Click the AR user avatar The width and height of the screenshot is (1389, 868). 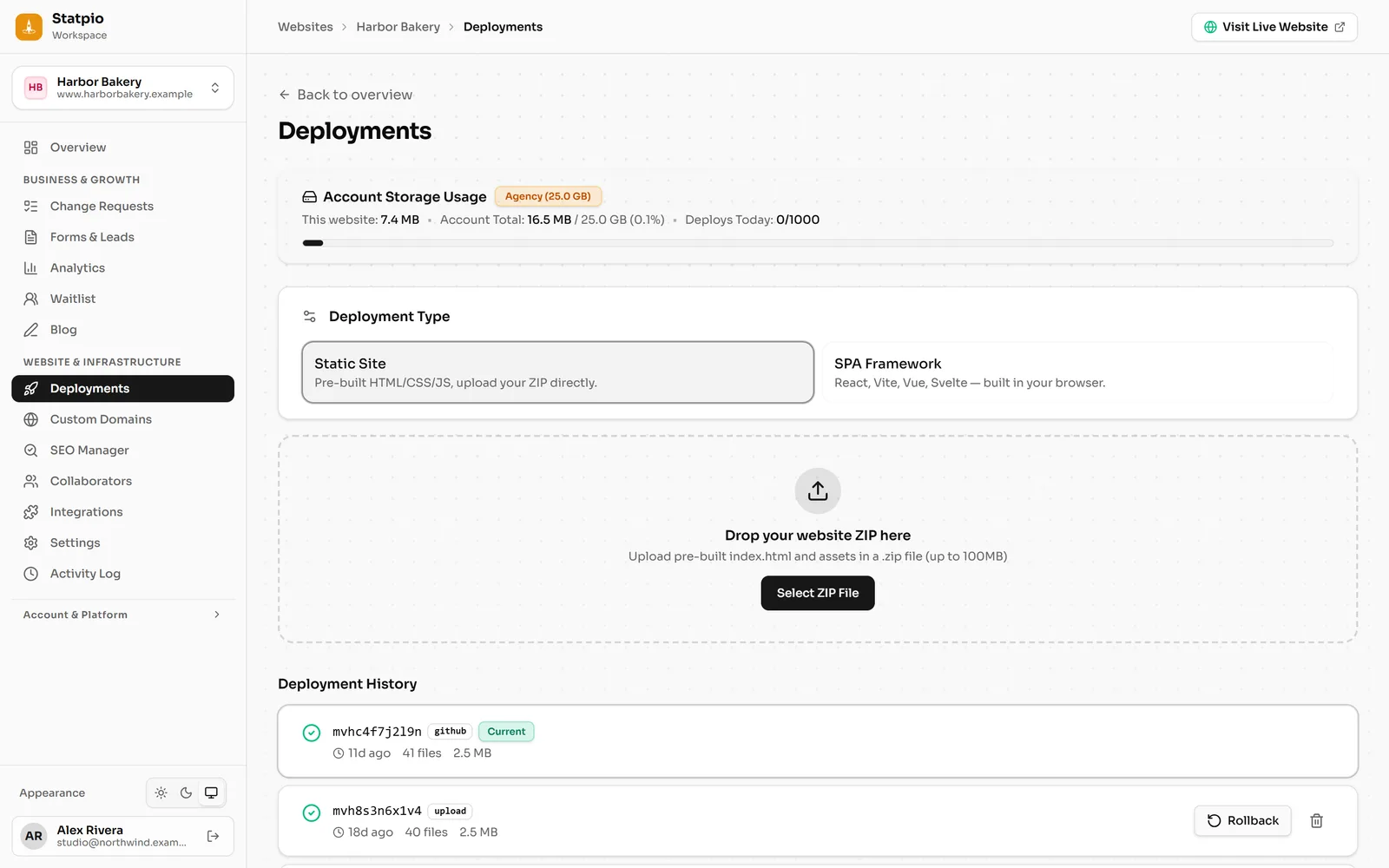34,836
